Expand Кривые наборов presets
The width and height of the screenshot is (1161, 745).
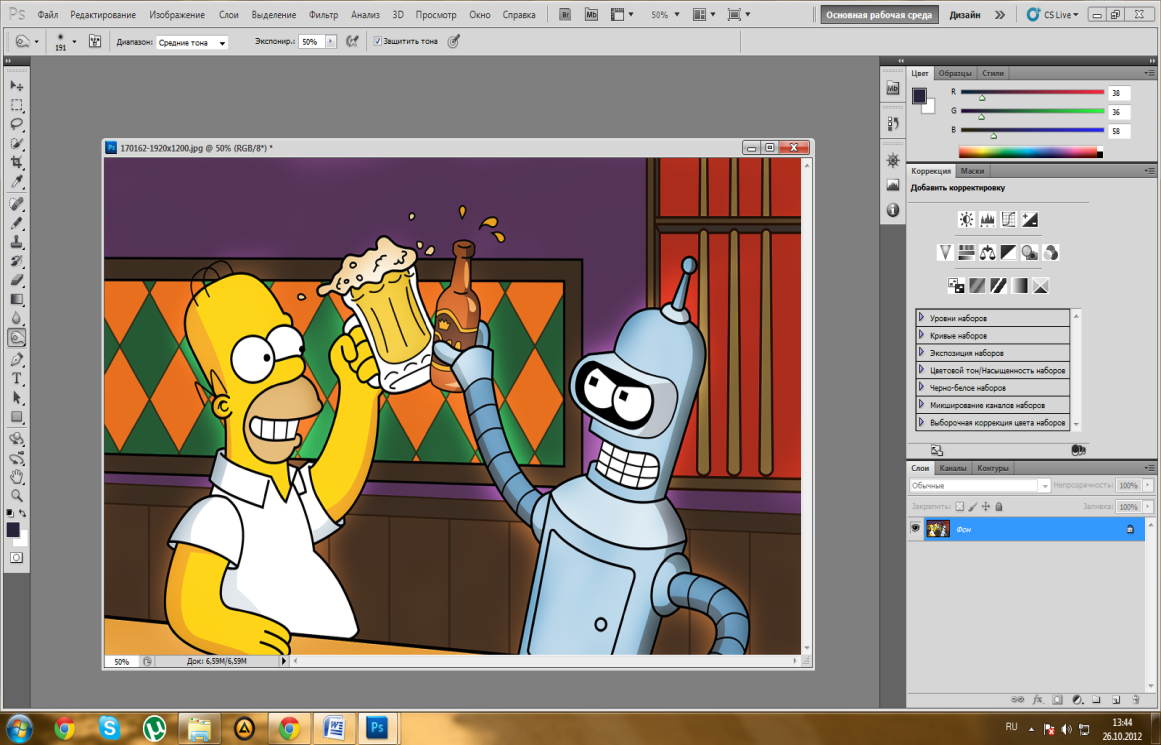[922, 335]
